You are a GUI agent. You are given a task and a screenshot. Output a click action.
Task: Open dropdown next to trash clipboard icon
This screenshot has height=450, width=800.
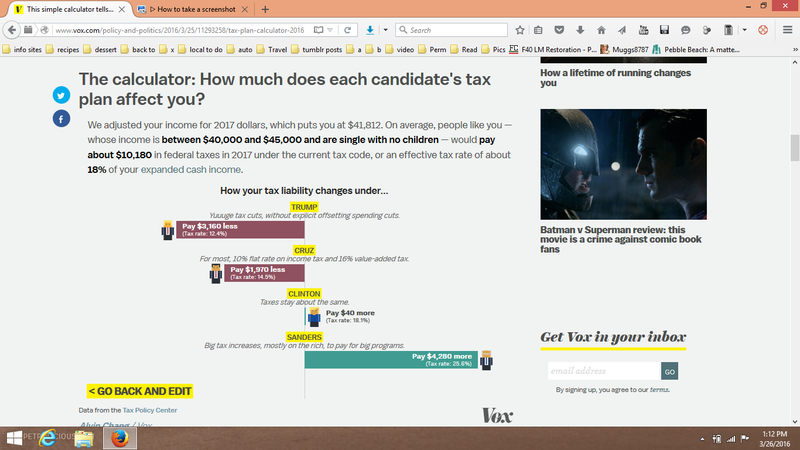(x=744, y=30)
